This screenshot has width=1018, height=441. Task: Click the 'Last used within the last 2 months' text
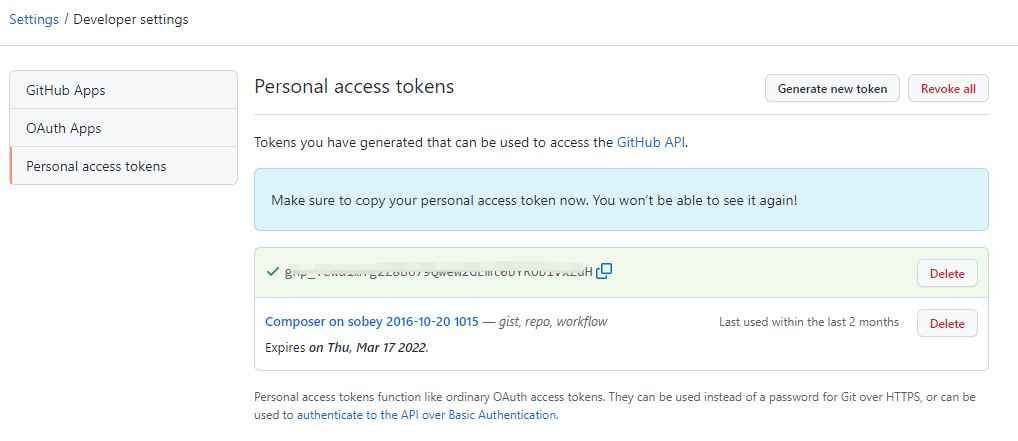coord(808,322)
